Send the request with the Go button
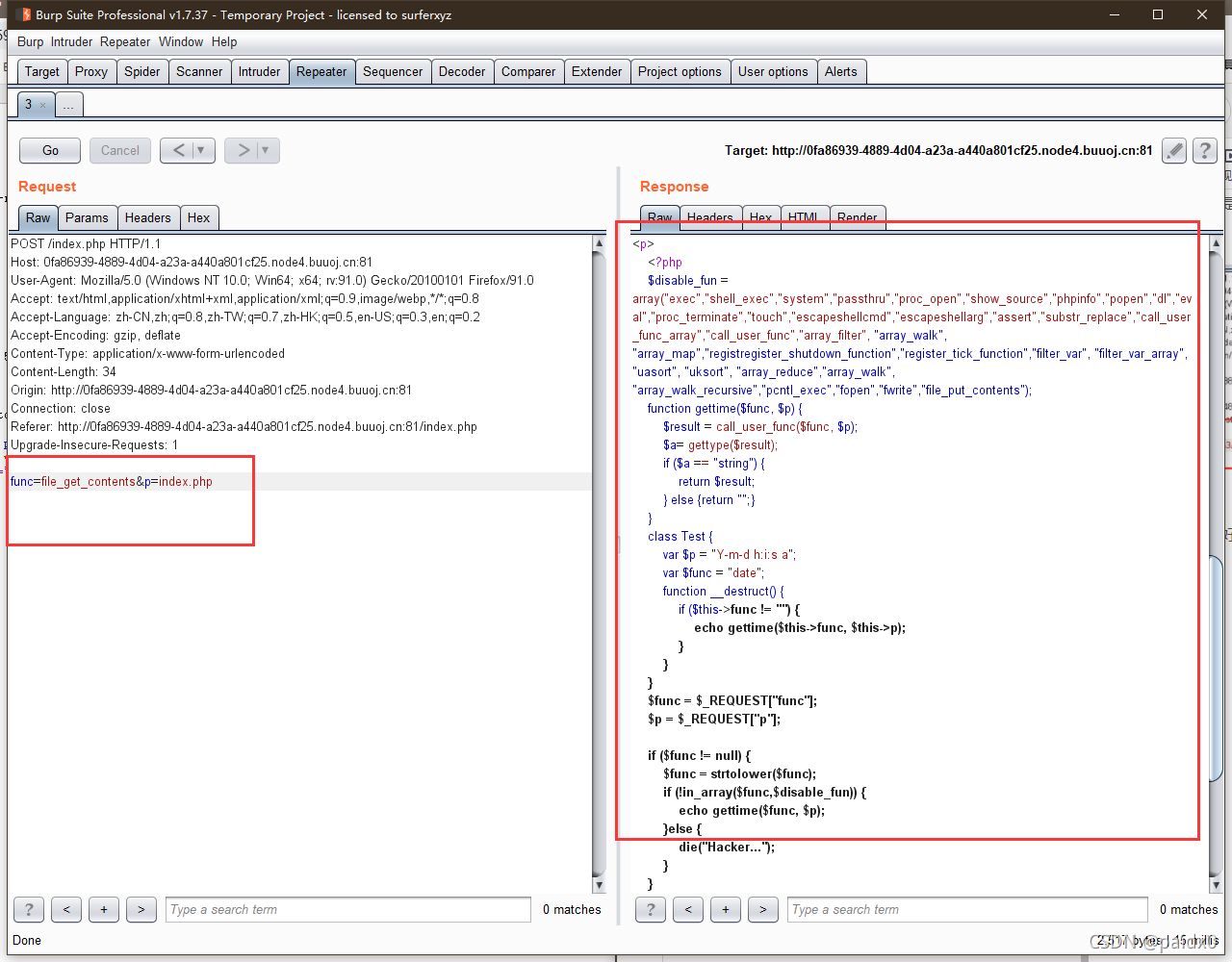Image resolution: width=1232 pixels, height=962 pixels. [51, 150]
